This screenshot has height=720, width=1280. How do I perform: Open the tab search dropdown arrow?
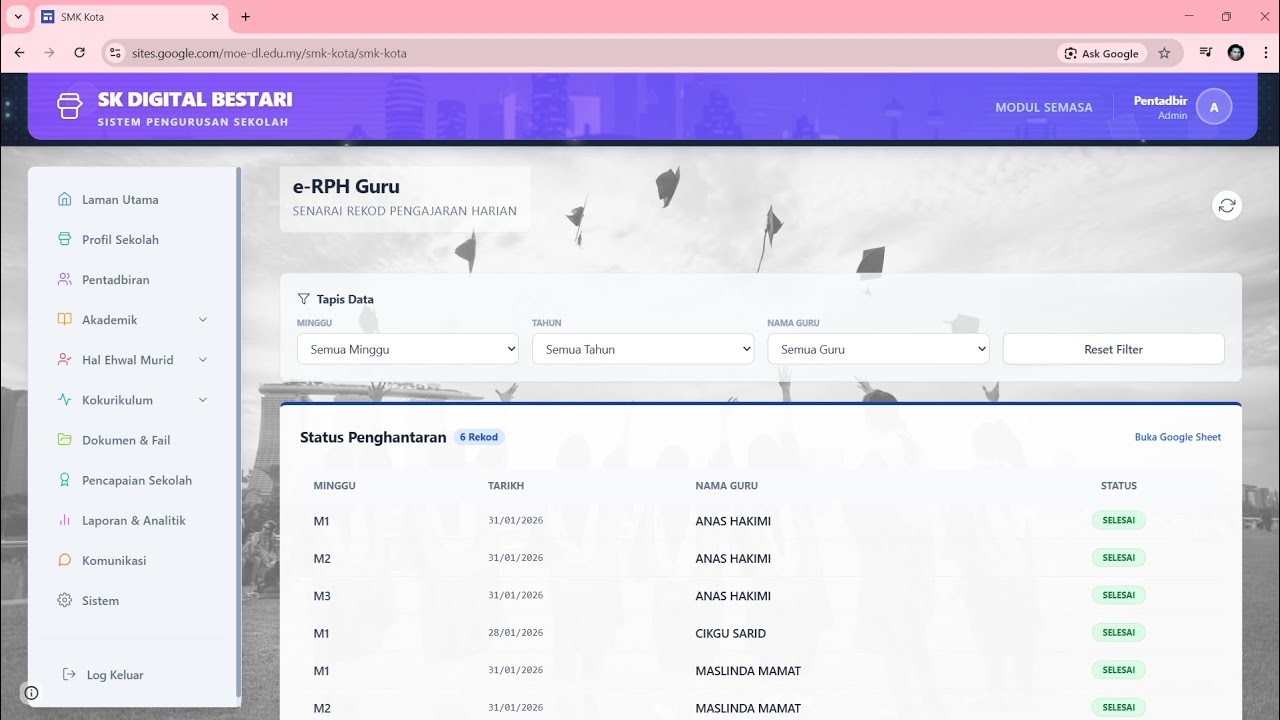(18, 16)
